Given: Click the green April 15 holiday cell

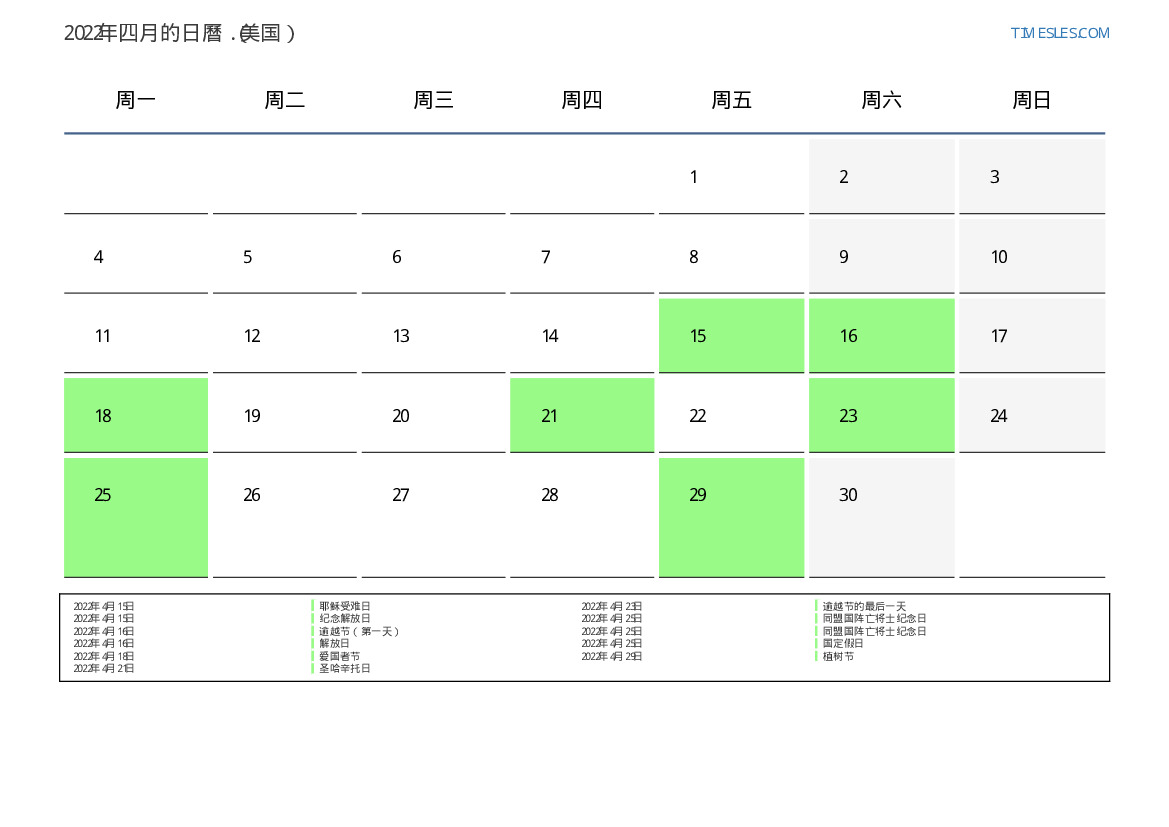Looking at the screenshot, I should pos(731,336).
